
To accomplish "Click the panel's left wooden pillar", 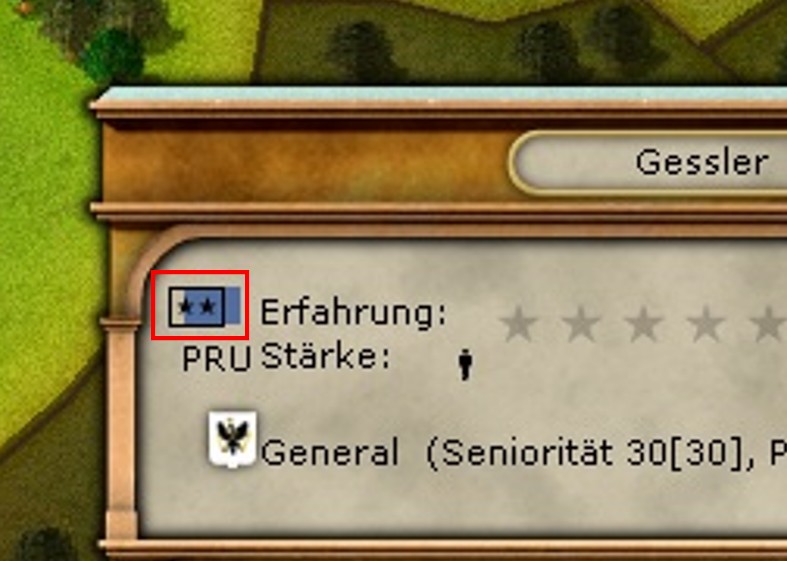I will 121,427.
